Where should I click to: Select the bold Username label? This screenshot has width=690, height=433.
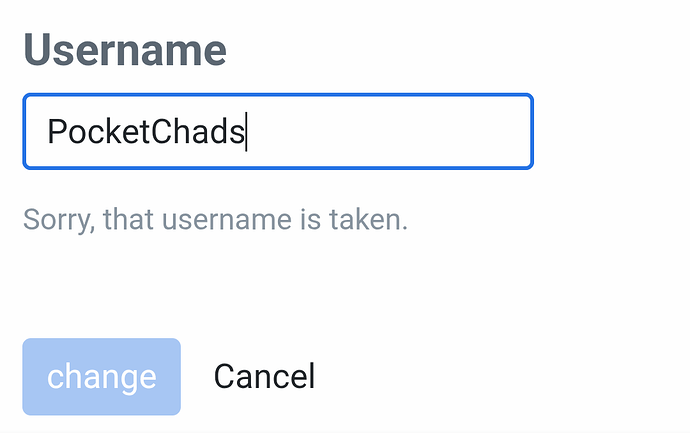coord(124,49)
